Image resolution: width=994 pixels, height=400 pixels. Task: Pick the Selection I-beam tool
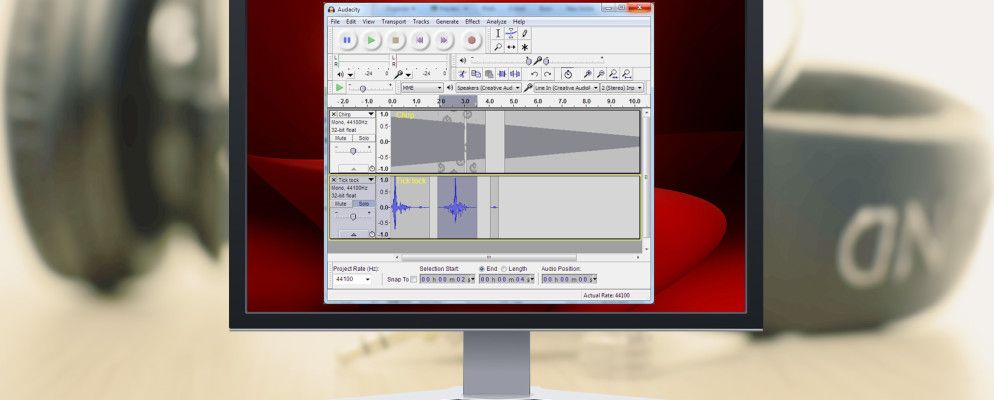coord(497,33)
